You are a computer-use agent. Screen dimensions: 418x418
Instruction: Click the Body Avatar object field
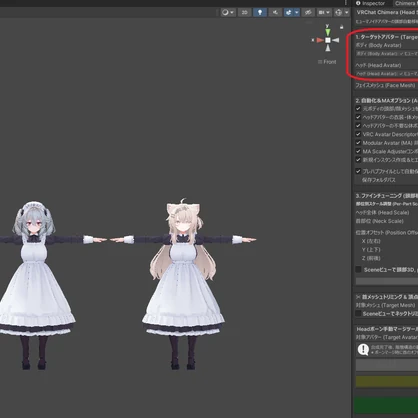[386, 53]
